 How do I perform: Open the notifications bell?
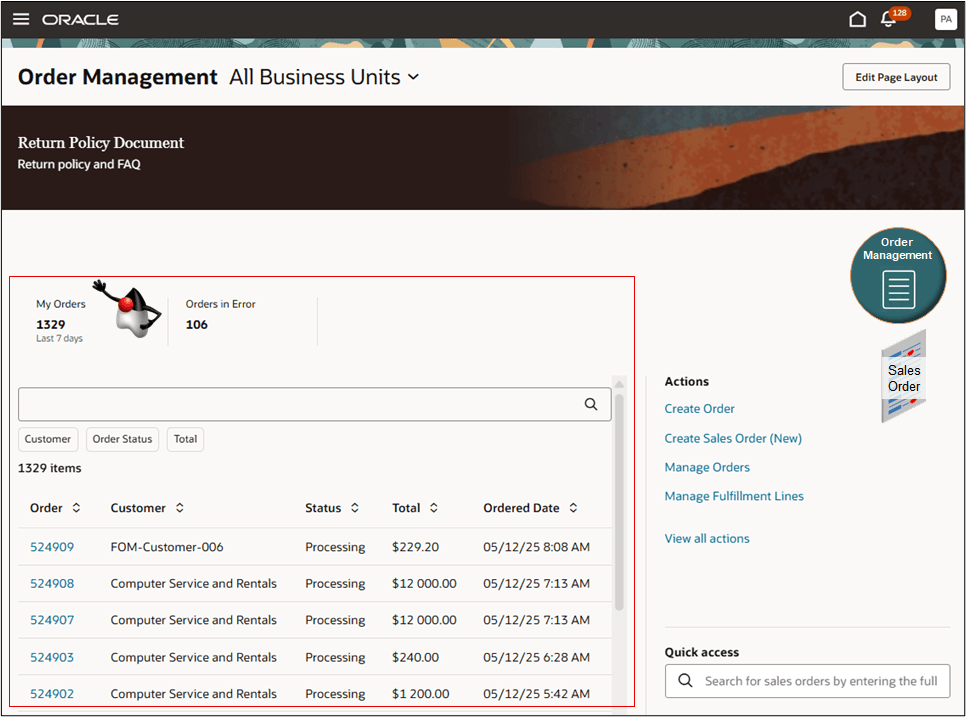pyautogui.click(x=888, y=19)
